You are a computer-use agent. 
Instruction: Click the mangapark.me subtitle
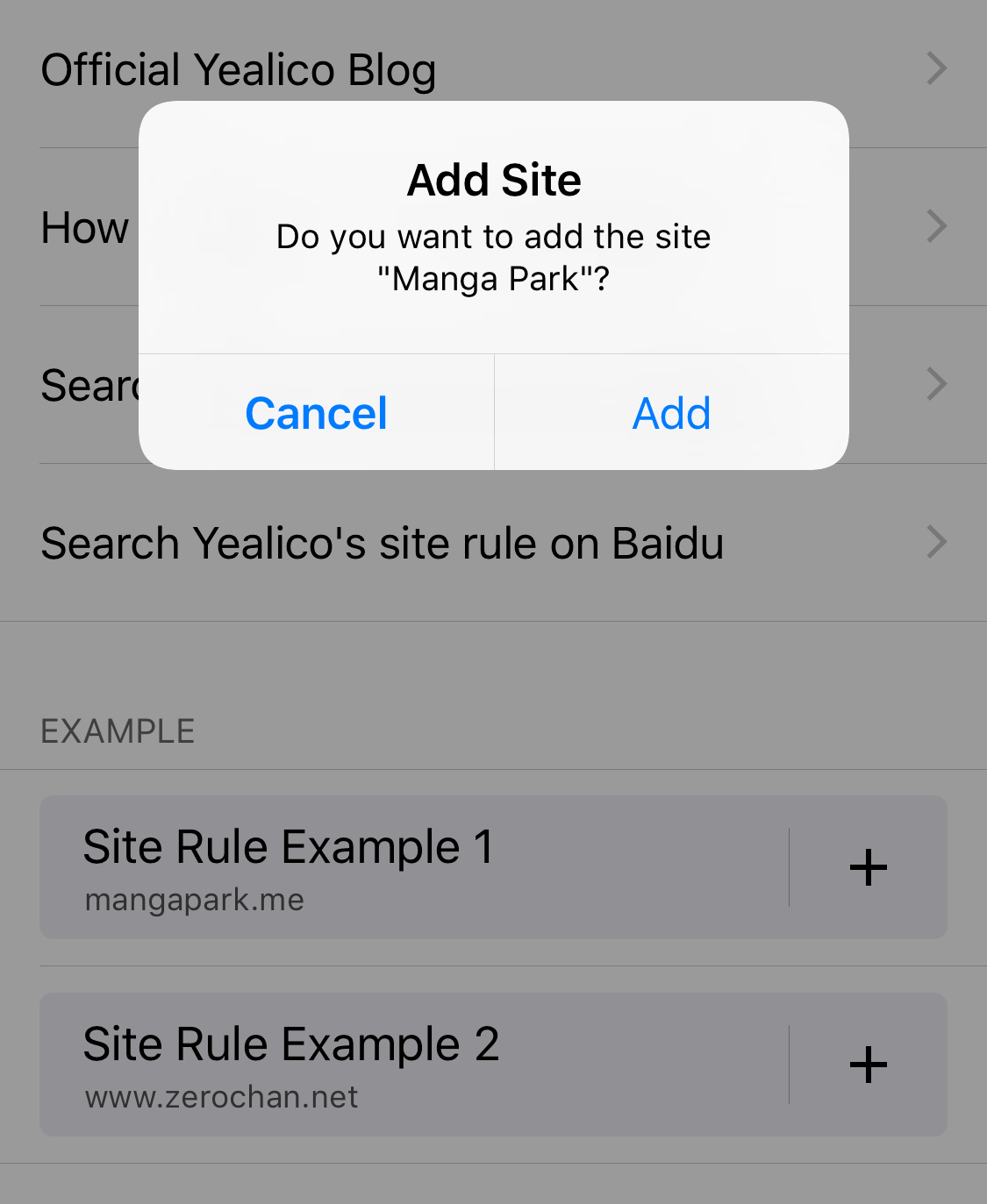[195, 901]
